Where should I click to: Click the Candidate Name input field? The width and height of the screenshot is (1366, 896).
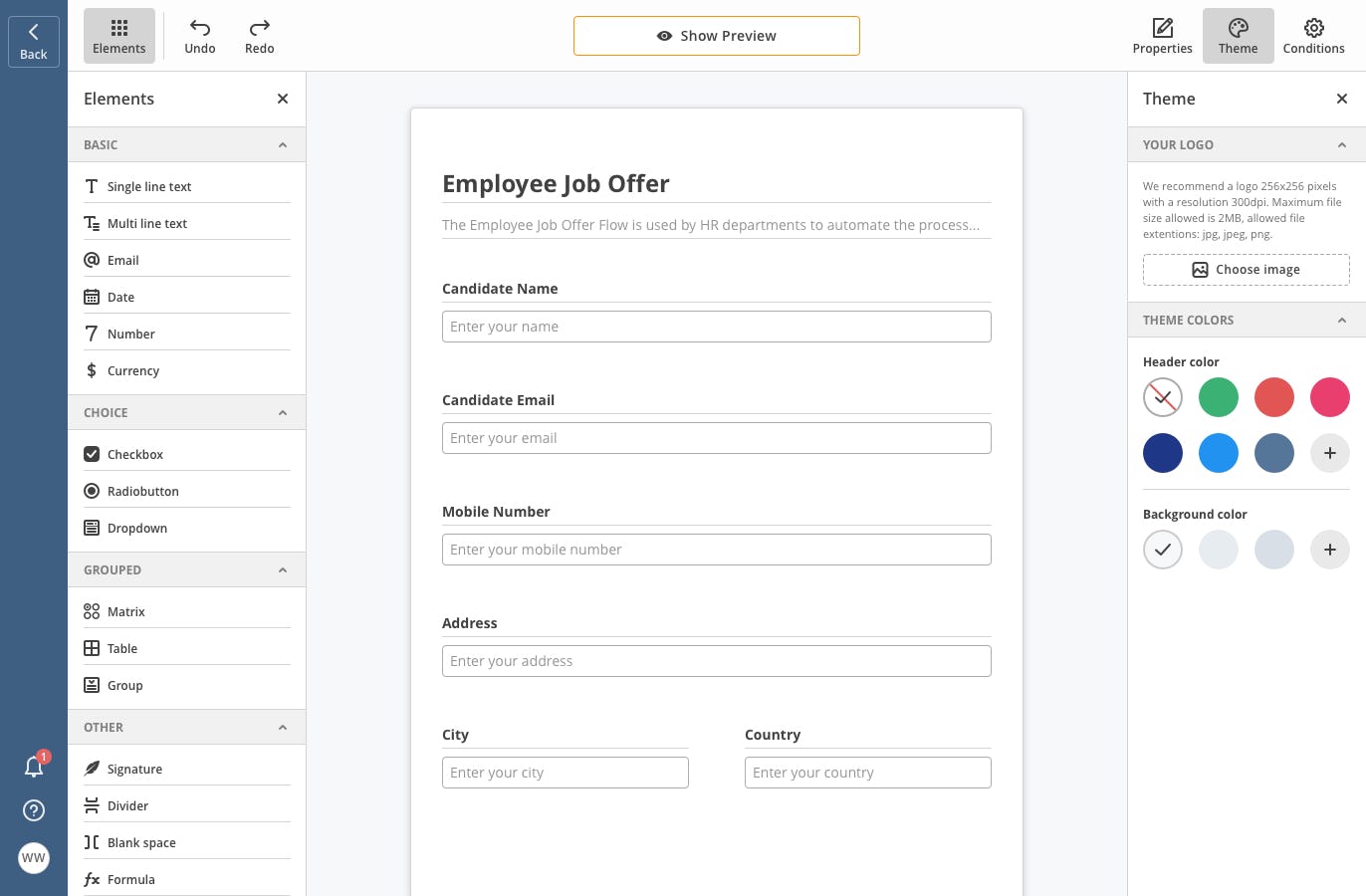point(716,327)
